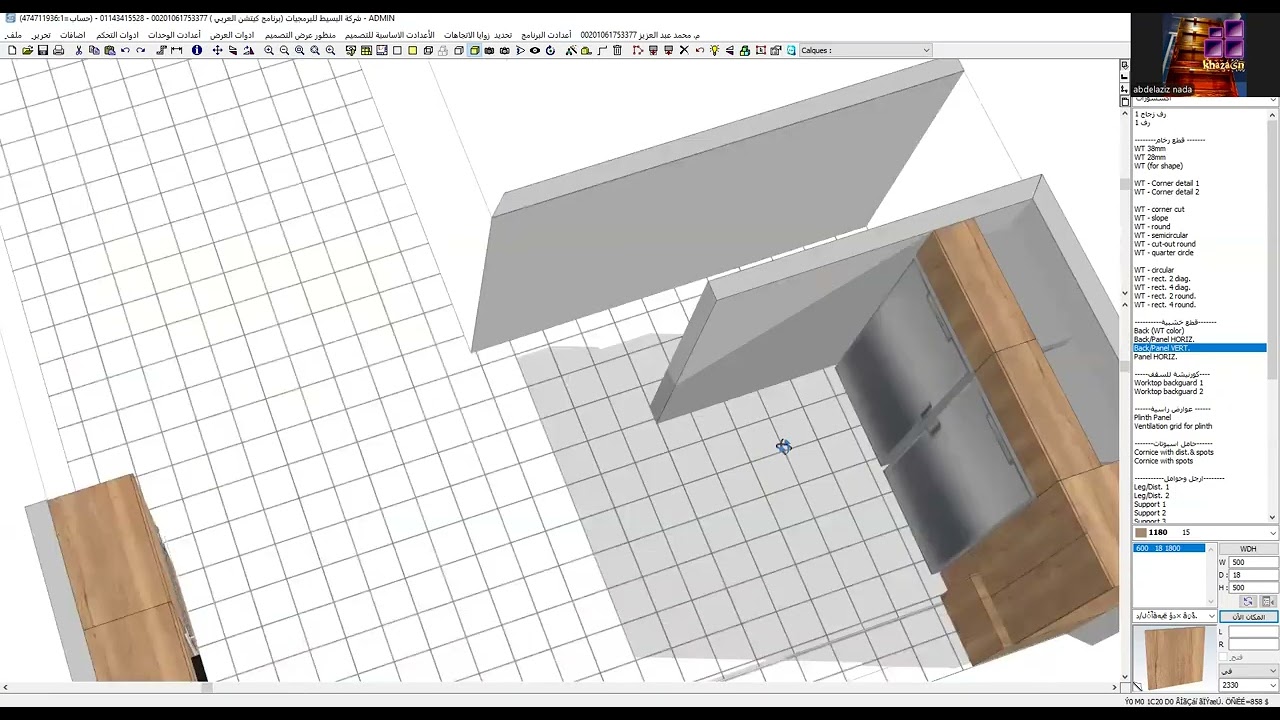
Task: Select WT 38mm in the list
Action: coord(1150,148)
